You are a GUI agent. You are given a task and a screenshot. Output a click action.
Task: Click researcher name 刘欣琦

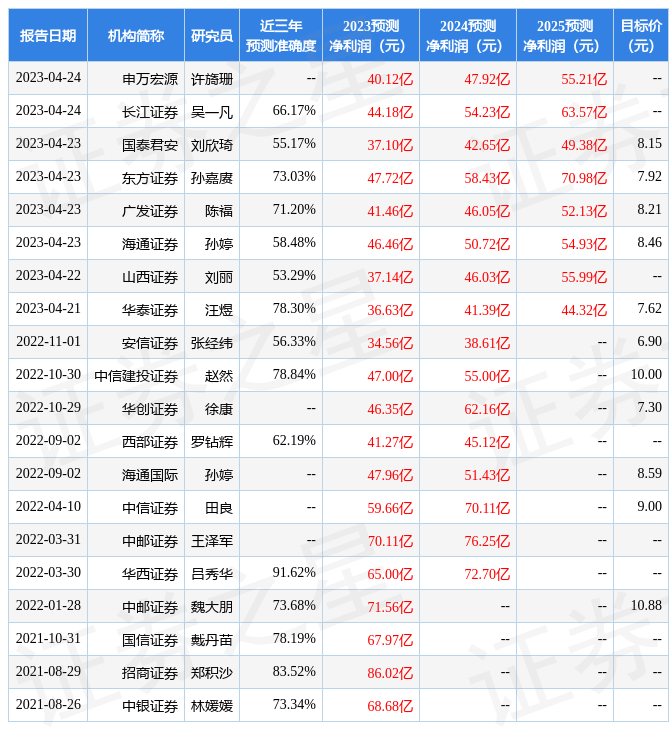point(212,145)
